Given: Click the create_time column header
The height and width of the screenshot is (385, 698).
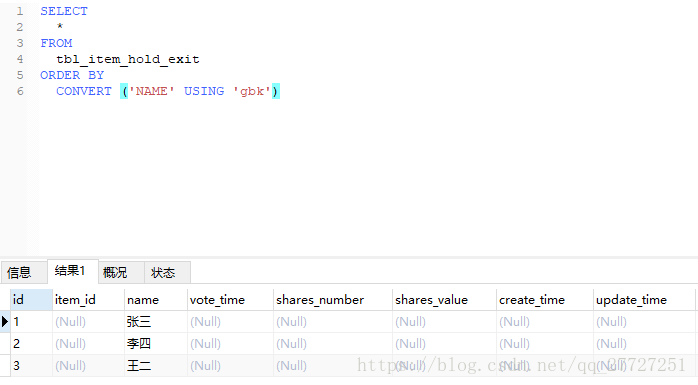Looking at the screenshot, I should coord(545,300).
